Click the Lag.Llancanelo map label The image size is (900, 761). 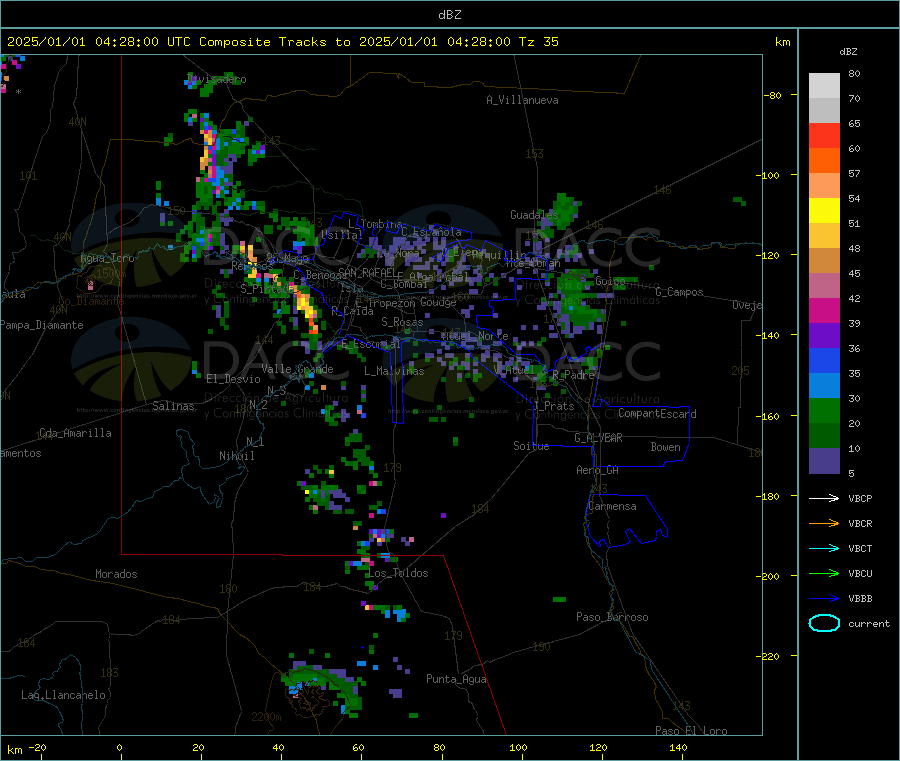point(63,695)
